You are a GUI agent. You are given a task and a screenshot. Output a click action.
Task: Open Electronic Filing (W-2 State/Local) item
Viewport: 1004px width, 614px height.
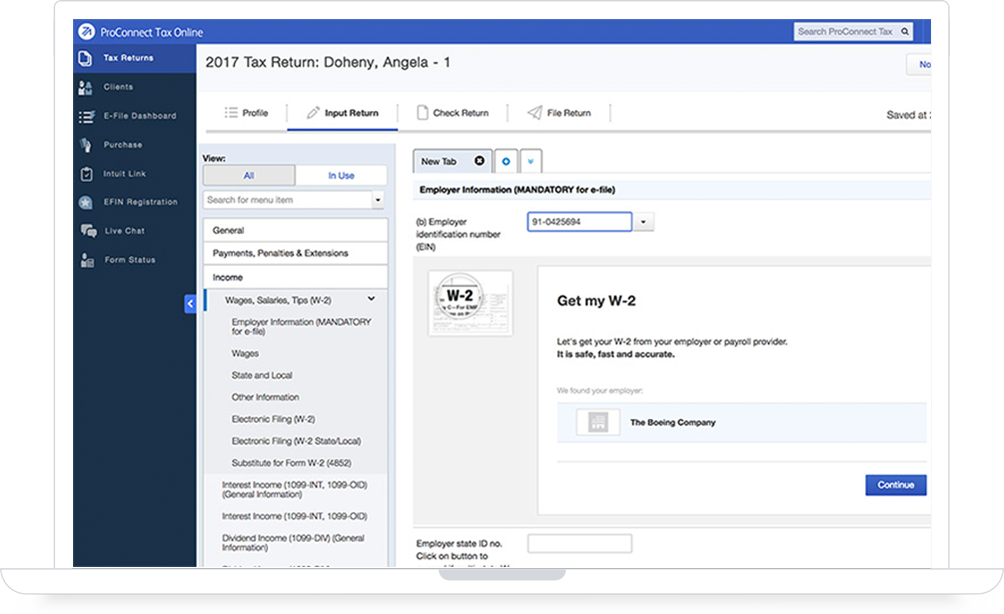point(296,441)
